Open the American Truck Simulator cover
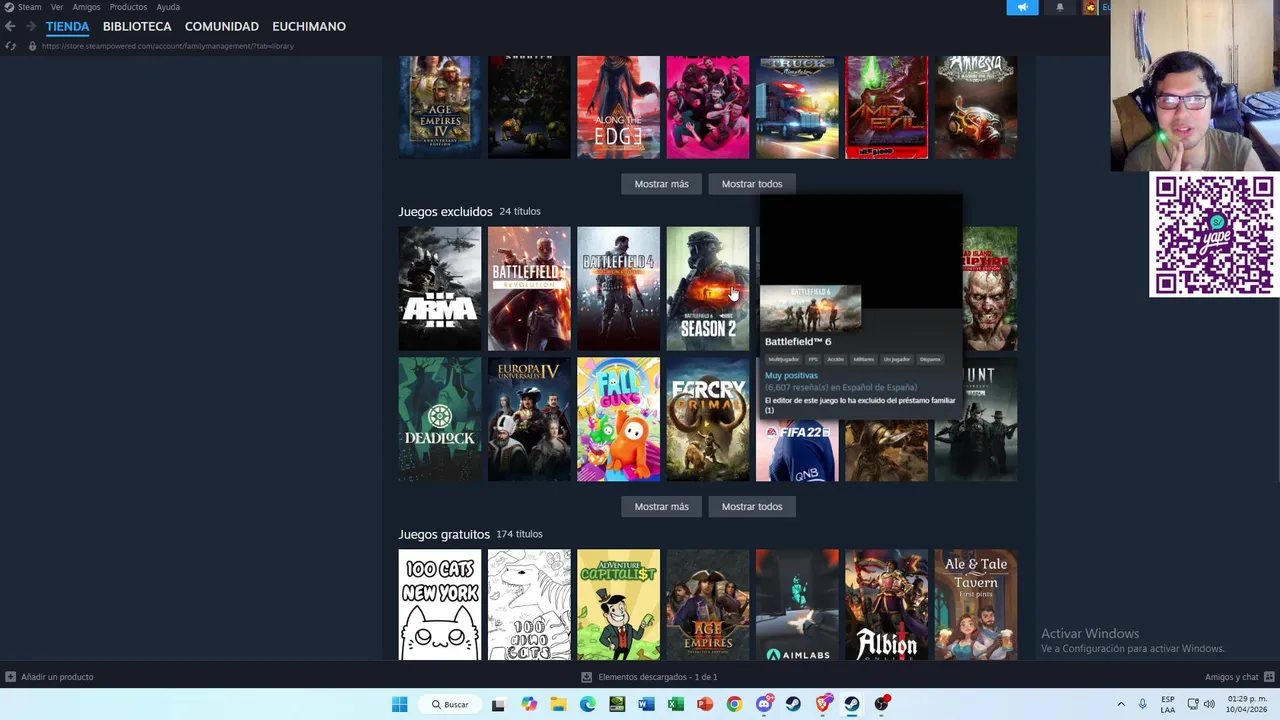This screenshot has height=720, width=1280. 797,107
